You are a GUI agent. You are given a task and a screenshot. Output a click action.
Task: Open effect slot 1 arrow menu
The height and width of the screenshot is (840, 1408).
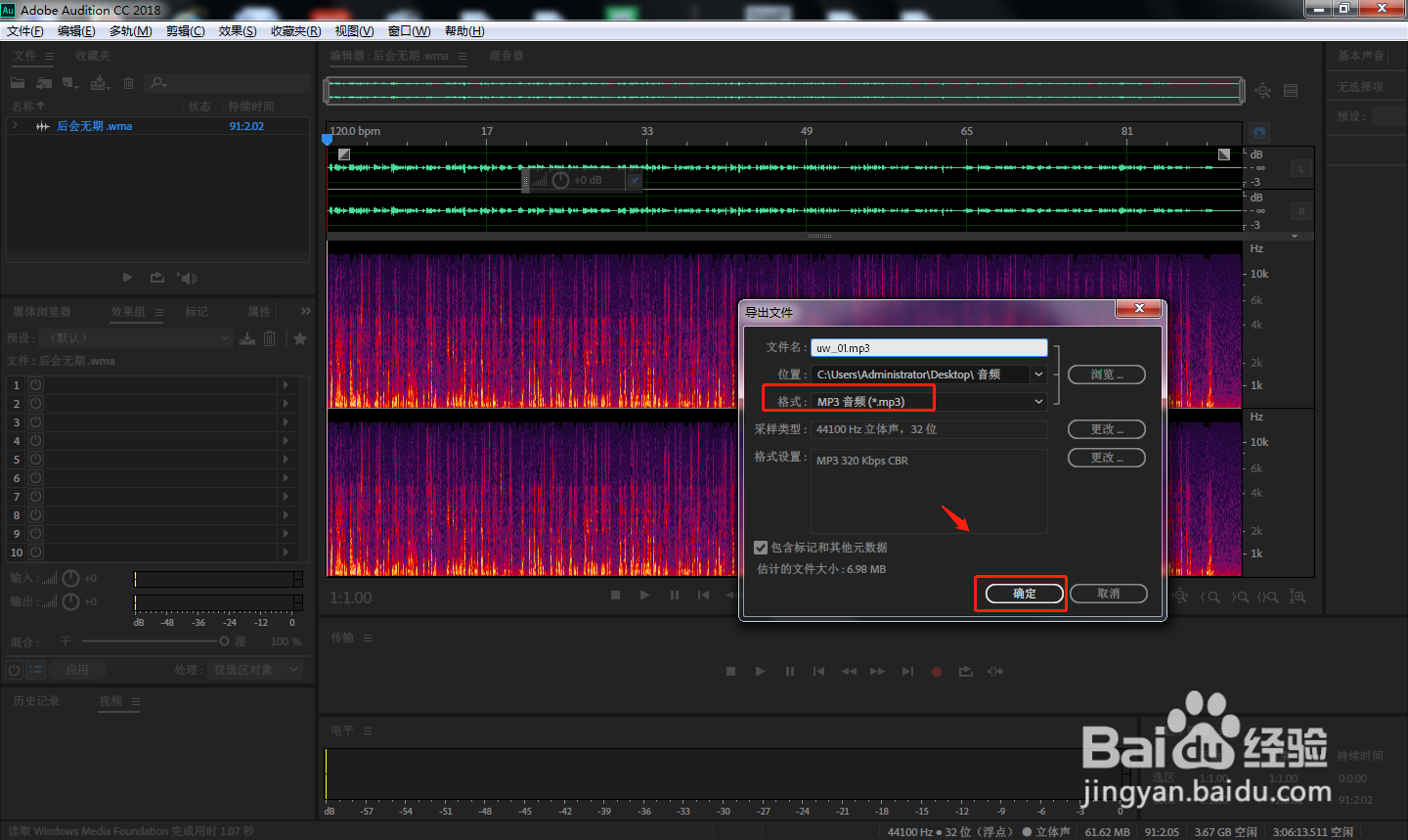[286, 385]
